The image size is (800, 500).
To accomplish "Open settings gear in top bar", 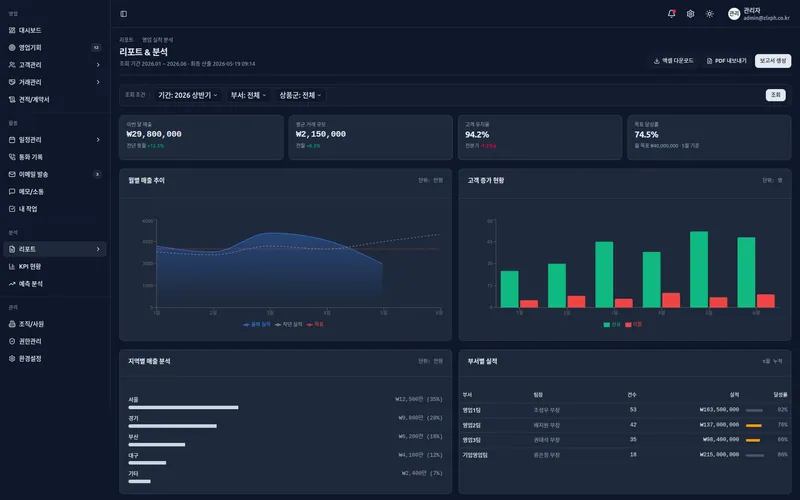I will coord(690,14).
